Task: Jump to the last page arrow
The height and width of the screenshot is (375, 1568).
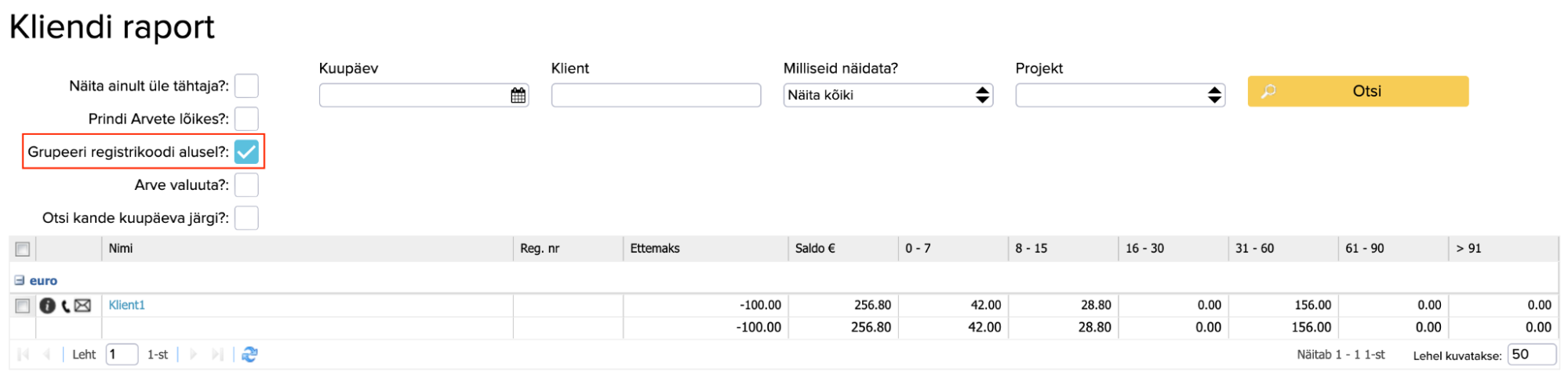Action: coord(217,355)
